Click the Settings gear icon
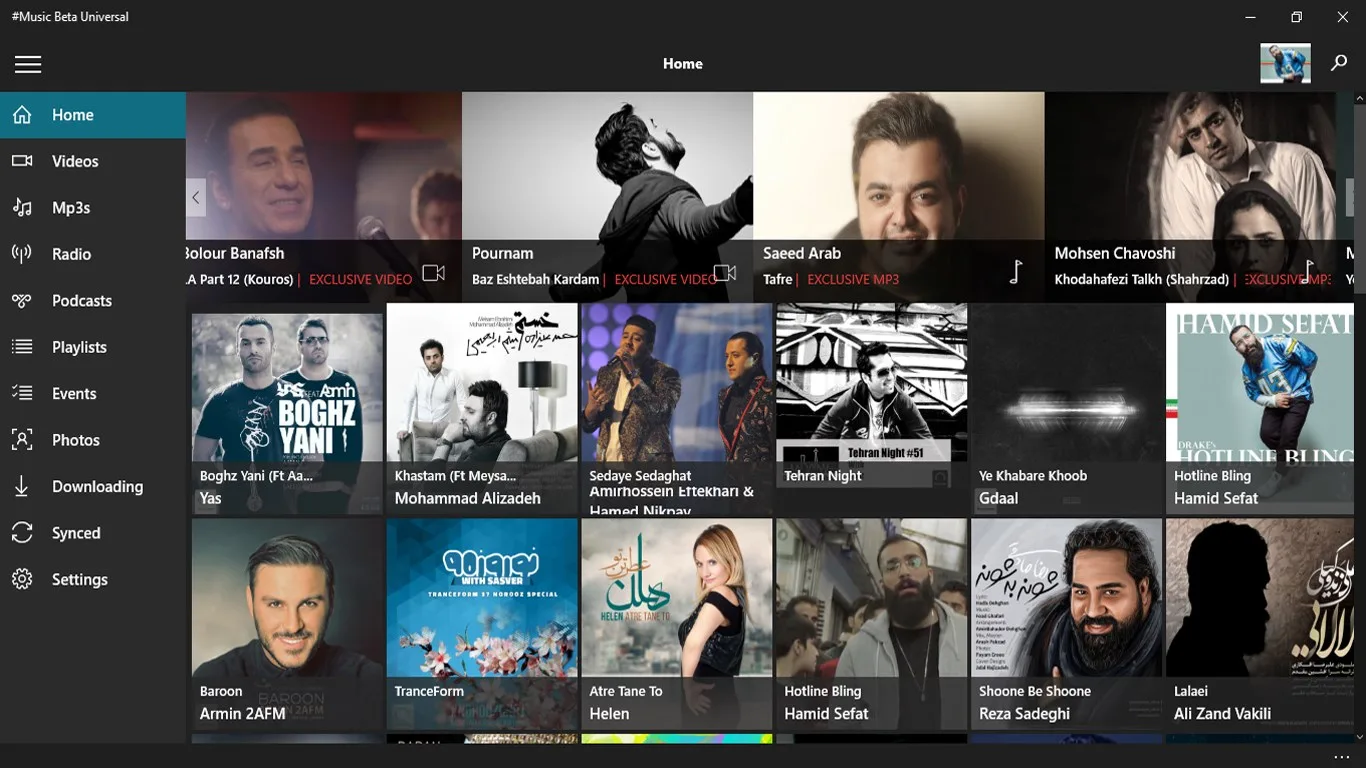Viewport: 1366px width, 768px height. 22,579
